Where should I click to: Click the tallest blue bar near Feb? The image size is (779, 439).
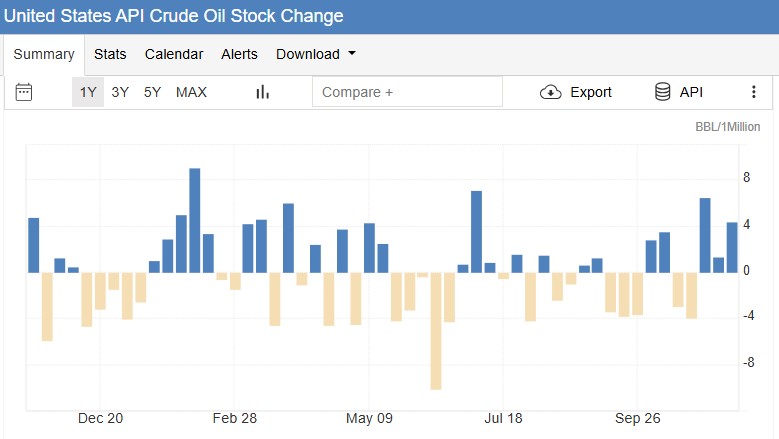(x=195, y=220)
